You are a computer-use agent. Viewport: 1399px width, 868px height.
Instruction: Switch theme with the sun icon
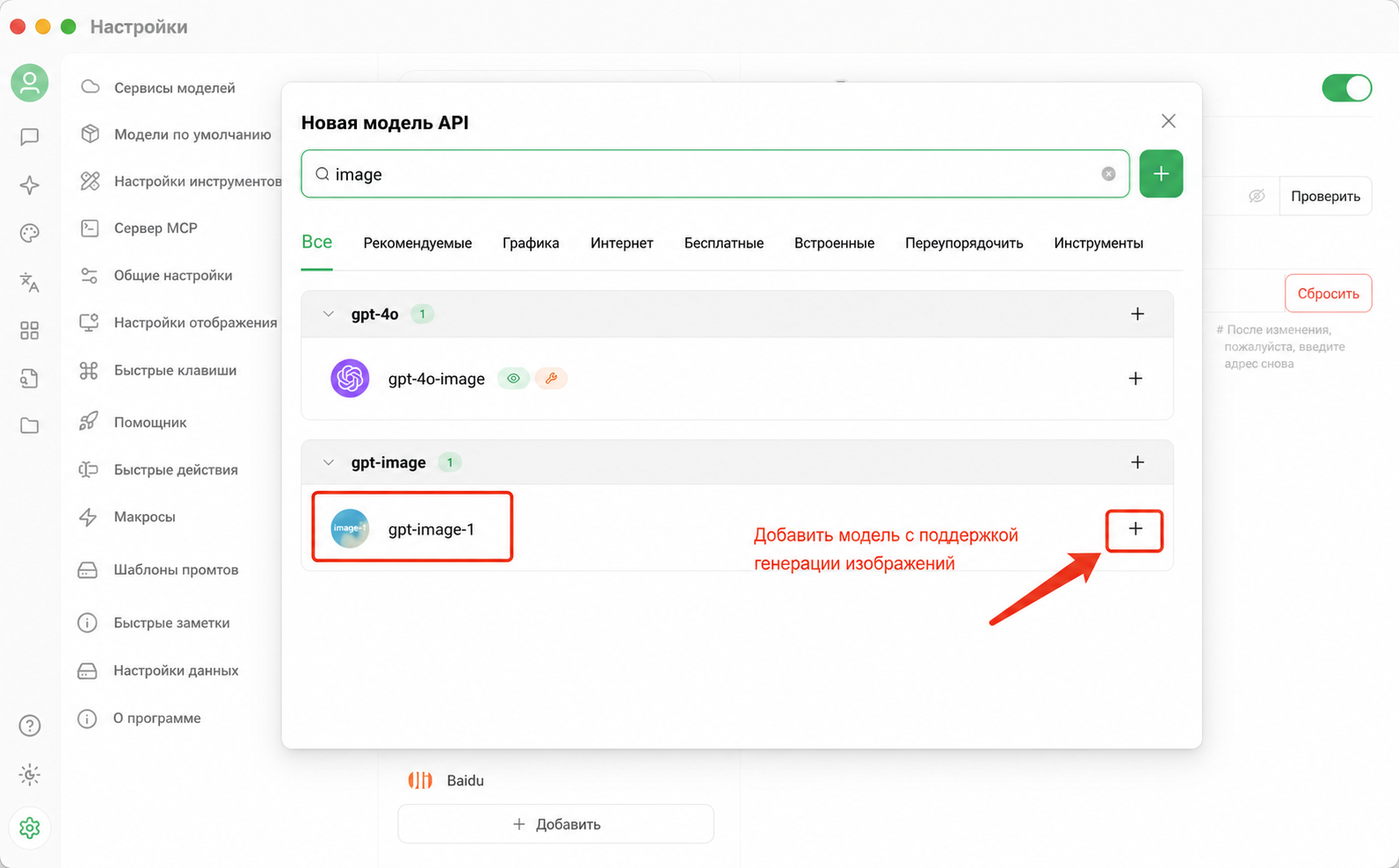[x=30, y=775]
